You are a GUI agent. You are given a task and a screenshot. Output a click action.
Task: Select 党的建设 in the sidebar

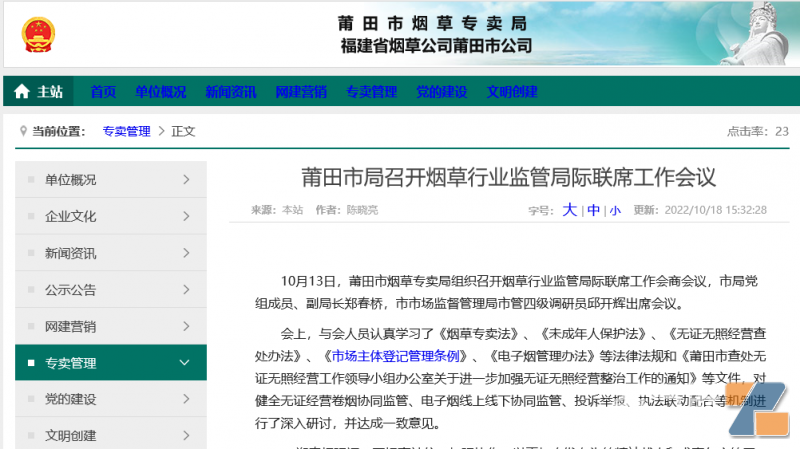point(111,399)
